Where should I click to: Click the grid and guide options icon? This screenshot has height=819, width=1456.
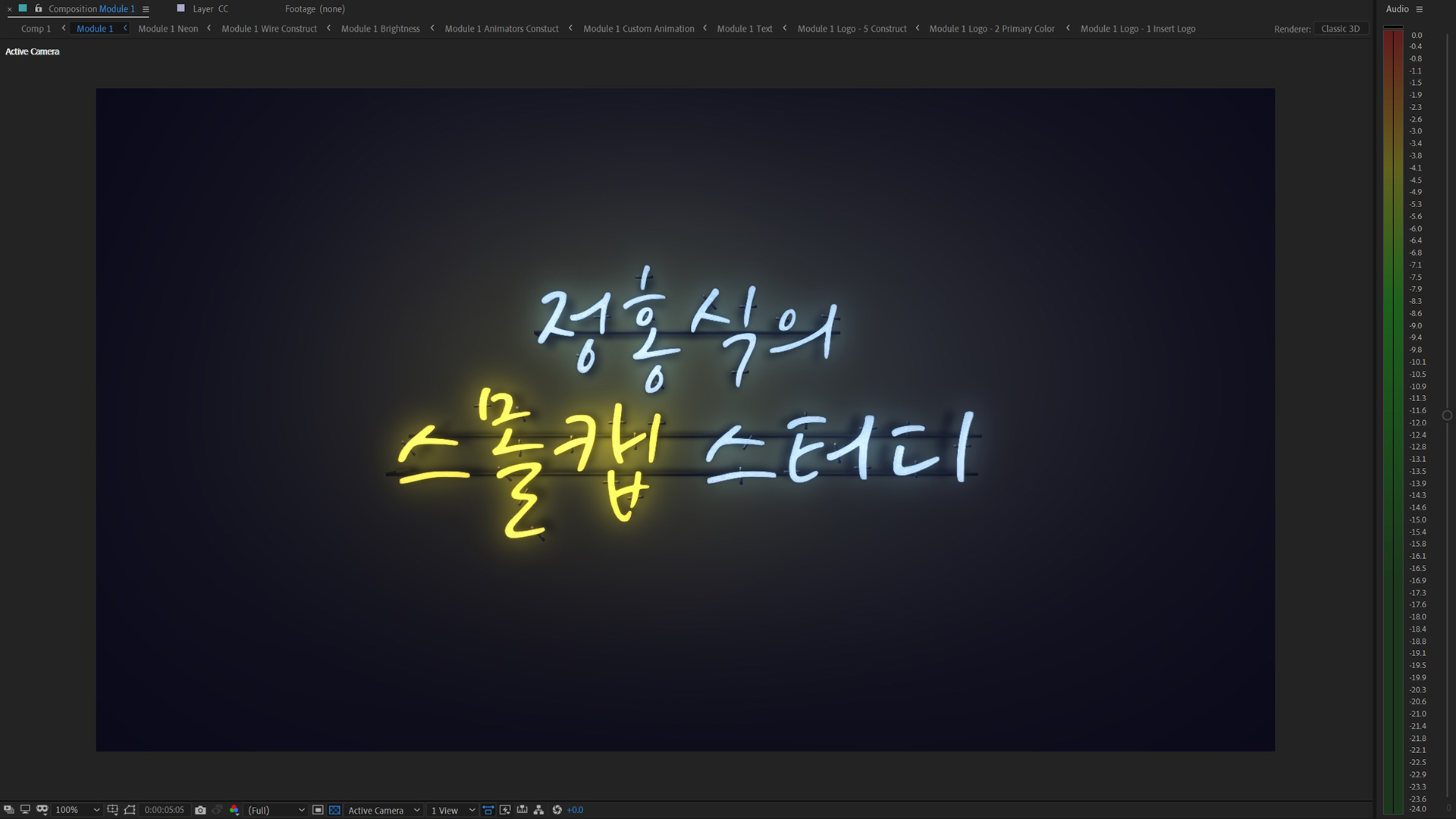(x=112, y=810)
